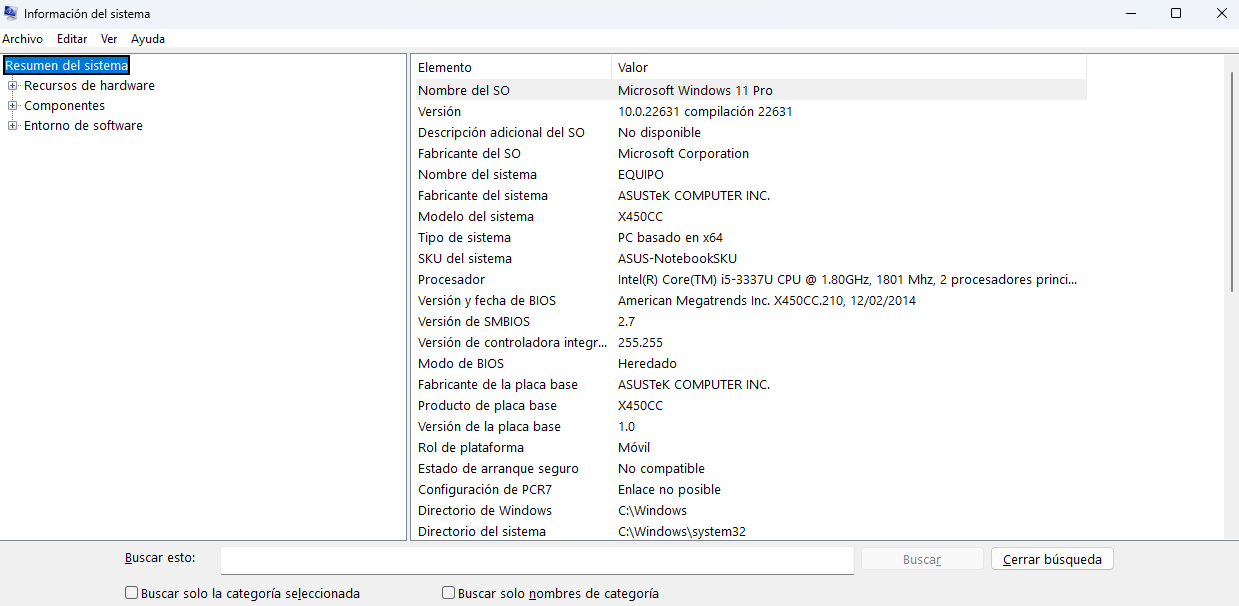Click the Enlace no posible value
This screenshot has width=1239, height=606.
coord(669,489)
